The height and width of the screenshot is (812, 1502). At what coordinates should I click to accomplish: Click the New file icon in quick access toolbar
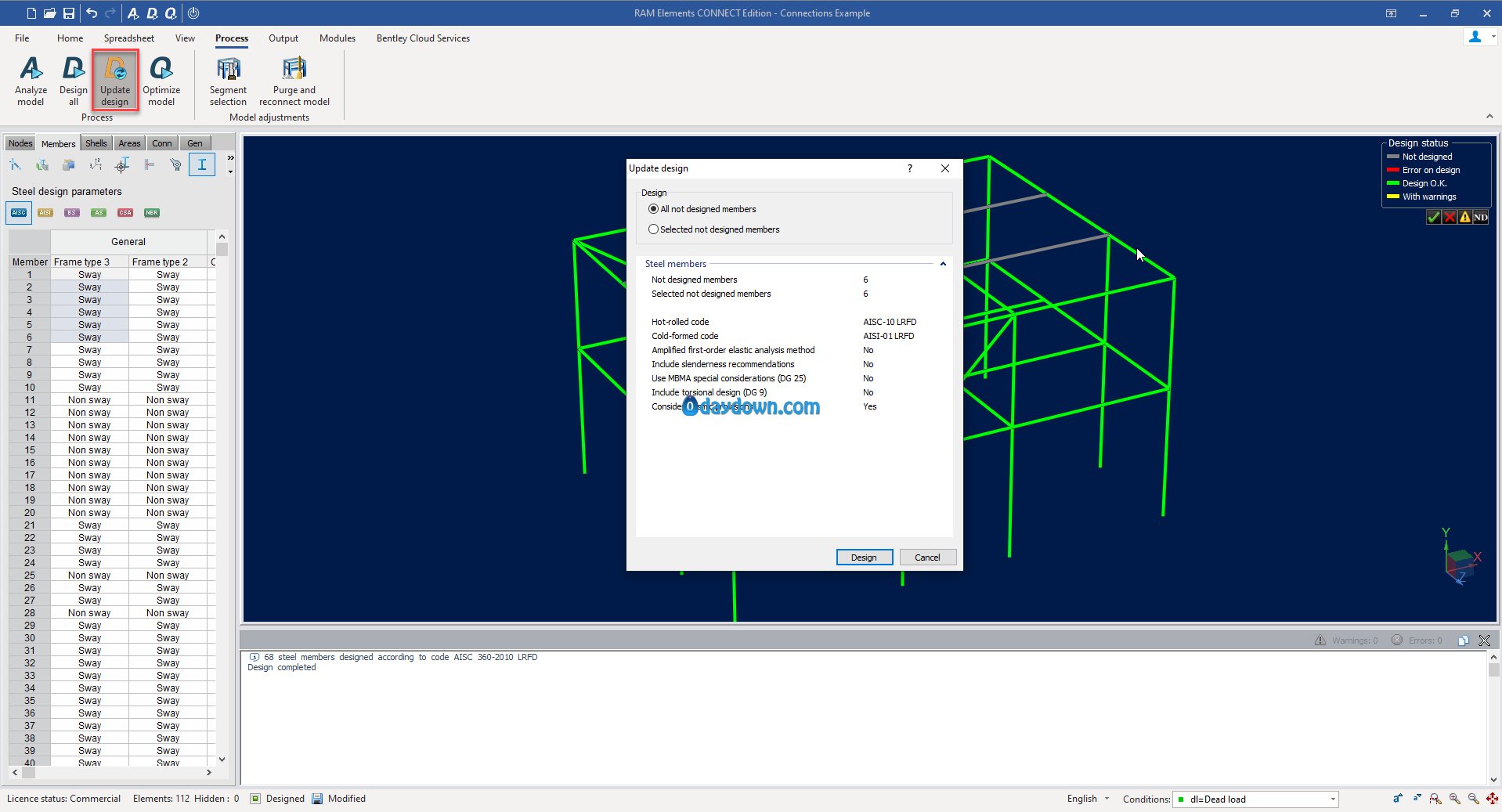[31, 13]
